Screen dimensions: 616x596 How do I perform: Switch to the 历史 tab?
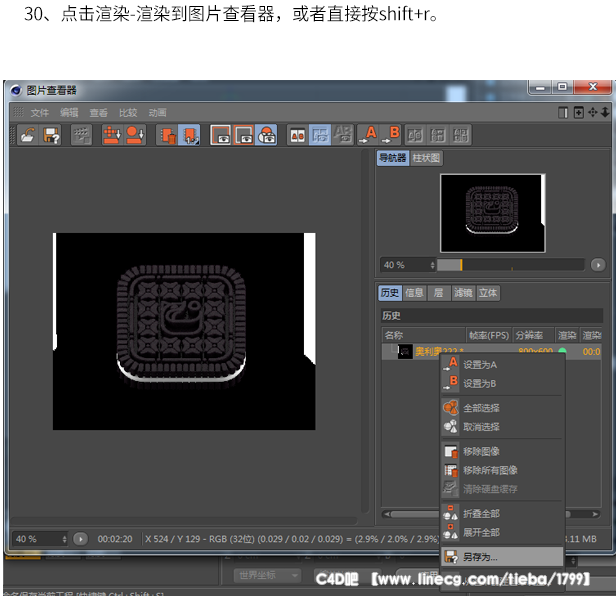[x=390, y=293]
